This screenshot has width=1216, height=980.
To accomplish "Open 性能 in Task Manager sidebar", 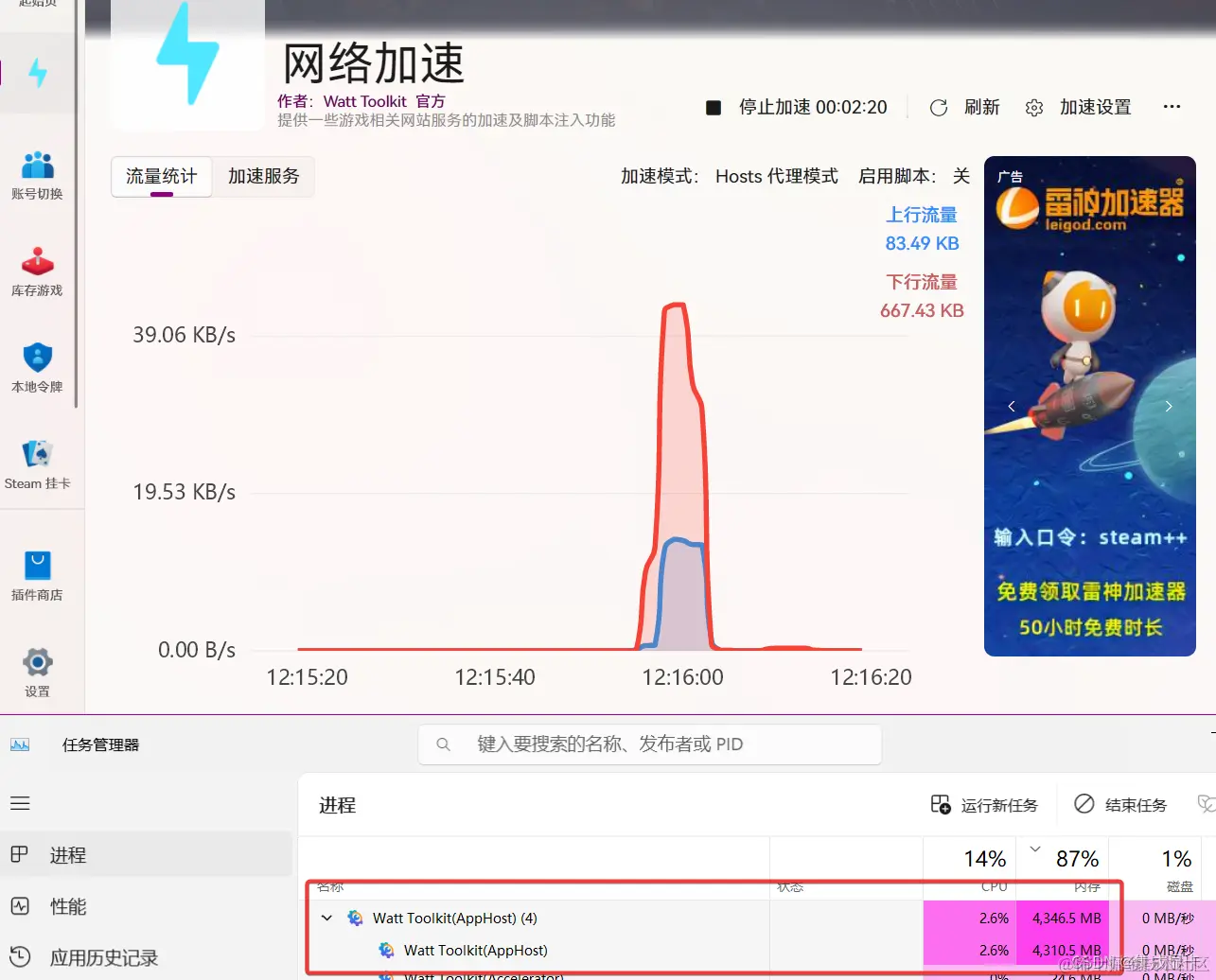I will pos(67,906).
